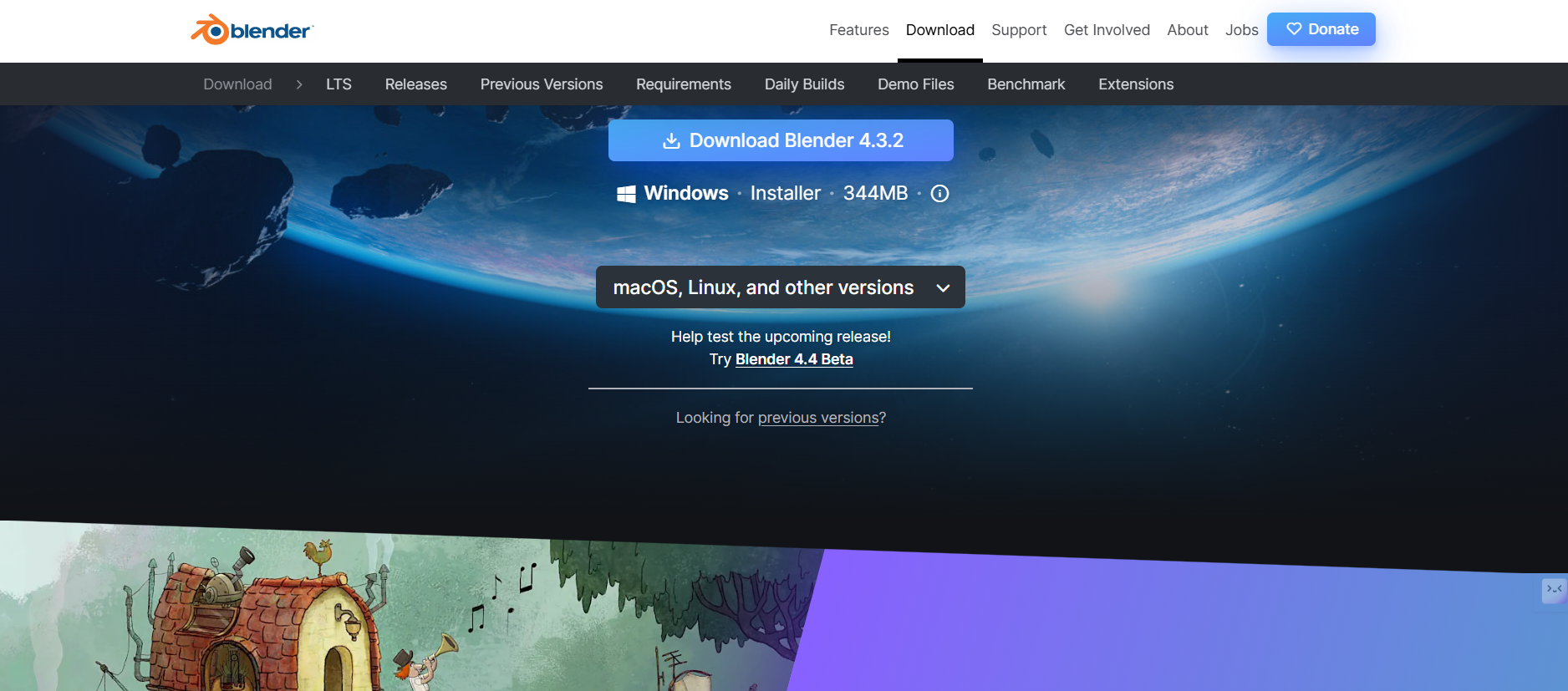Select the LTS sub-navigation tab

339,84
